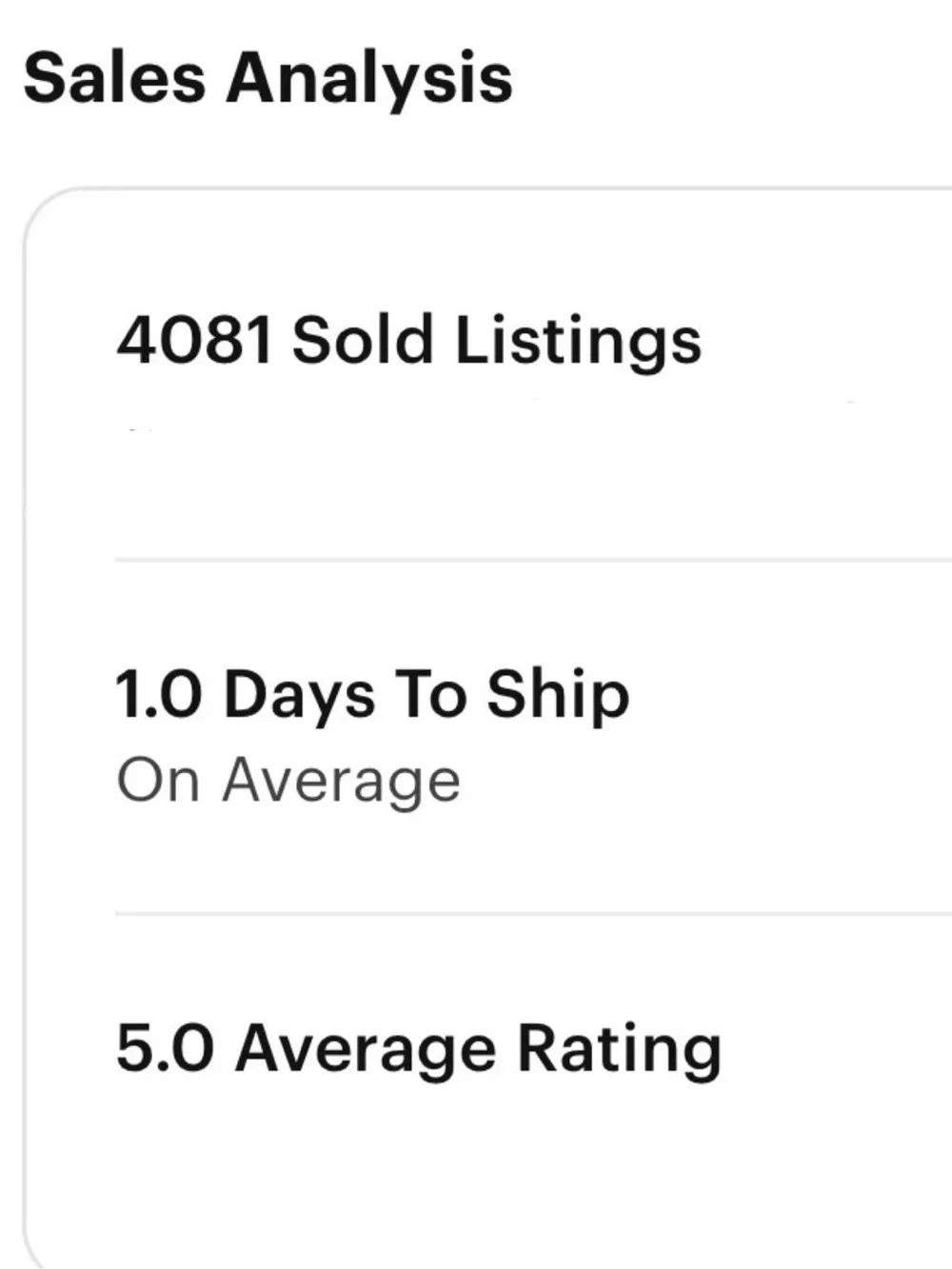Viewport: 952px width, 1269px height.
Task: Click the 5.0 rating value
Action: (165, 1048)
